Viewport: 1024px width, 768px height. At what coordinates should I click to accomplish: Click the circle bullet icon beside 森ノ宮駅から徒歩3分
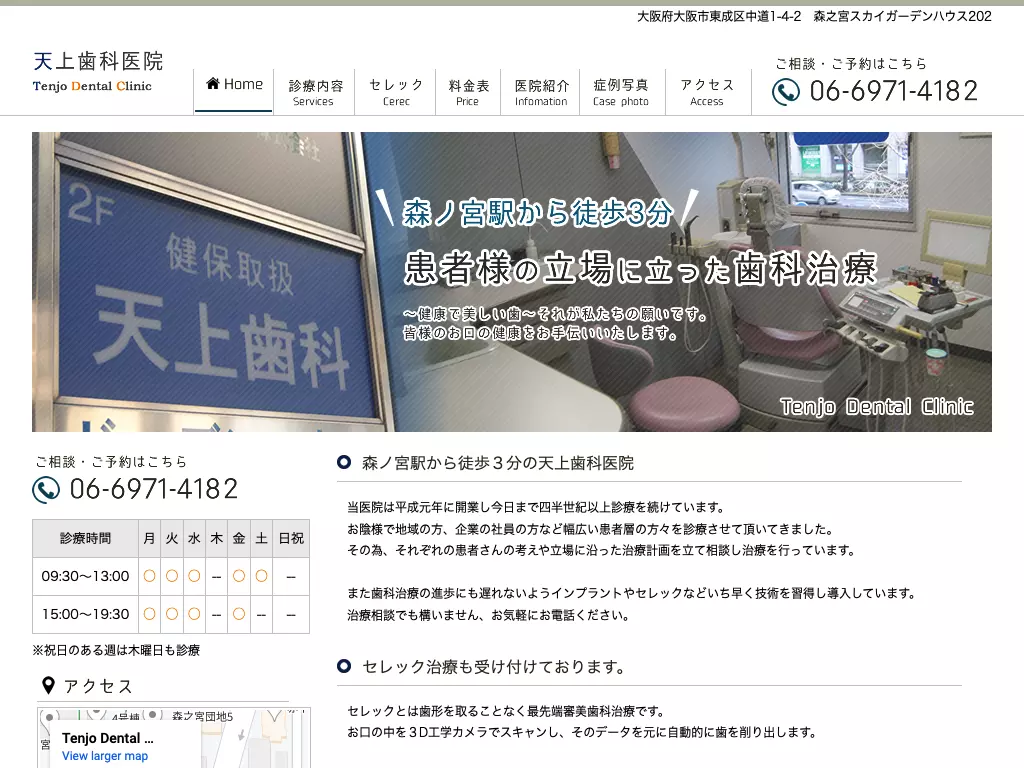tap(344, 462)
